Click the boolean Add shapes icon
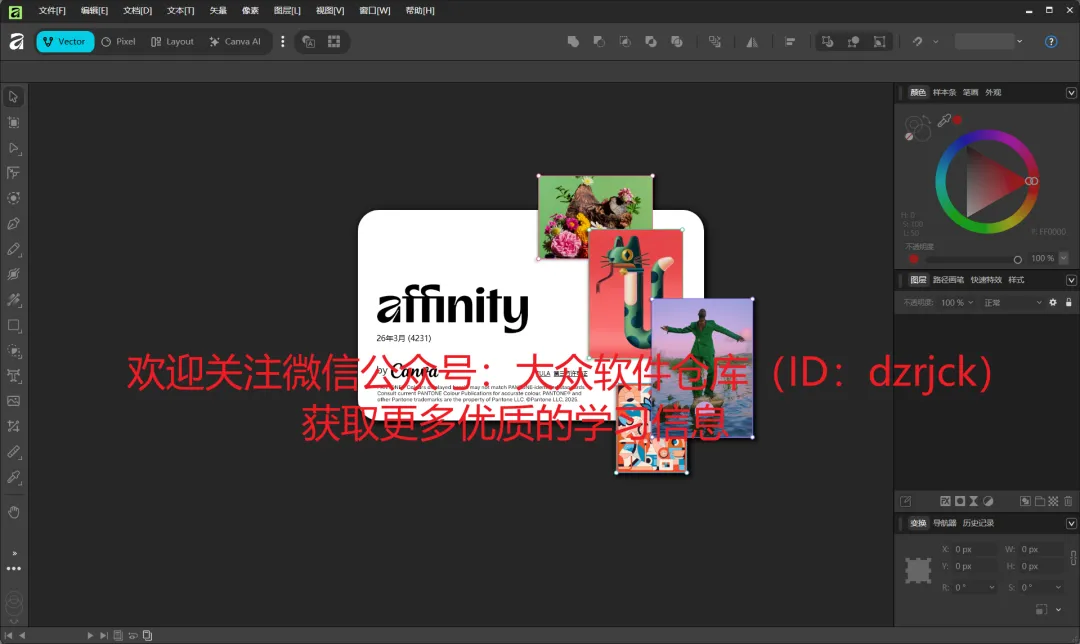1080x644 pixels. [x=573, y=42]
